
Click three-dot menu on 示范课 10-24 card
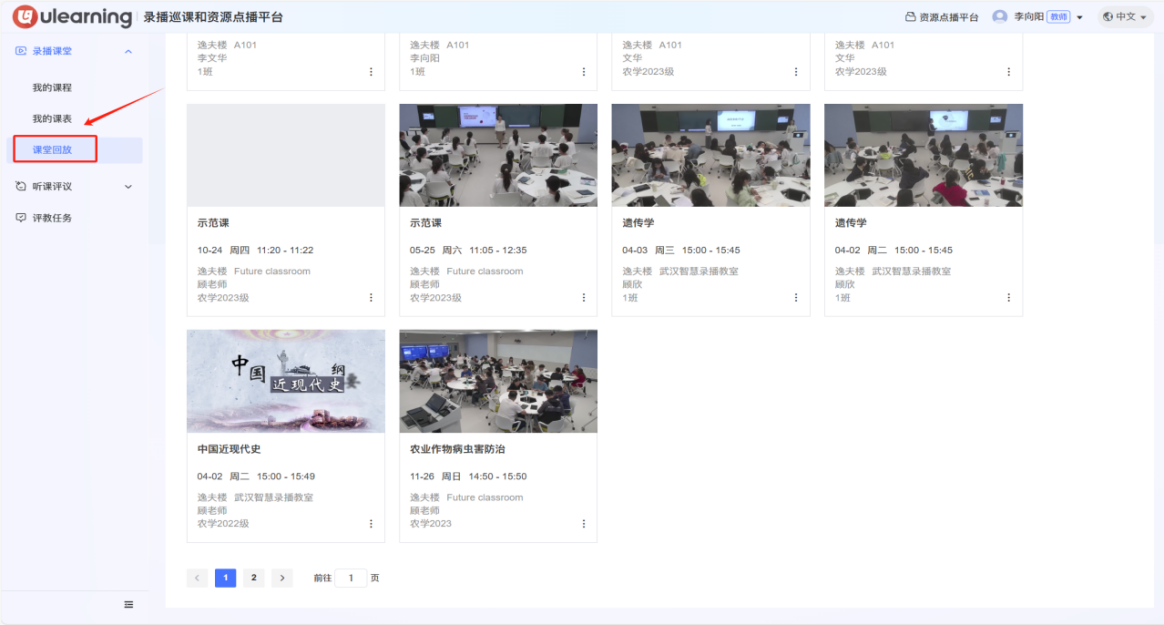(x=371, y=298)
